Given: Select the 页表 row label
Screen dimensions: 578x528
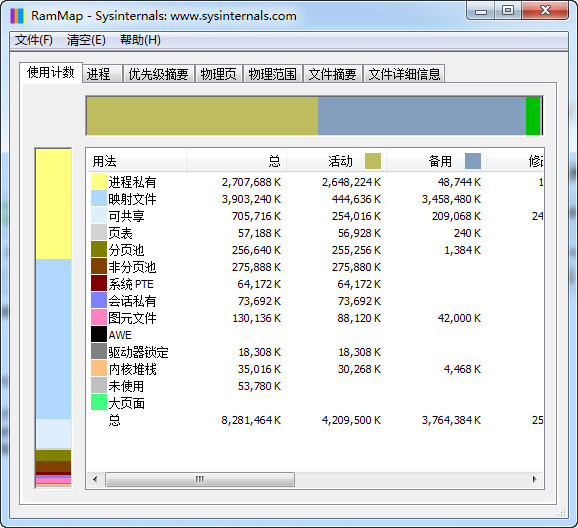Looking at the screenshot, I should click(x=120, y=233).
